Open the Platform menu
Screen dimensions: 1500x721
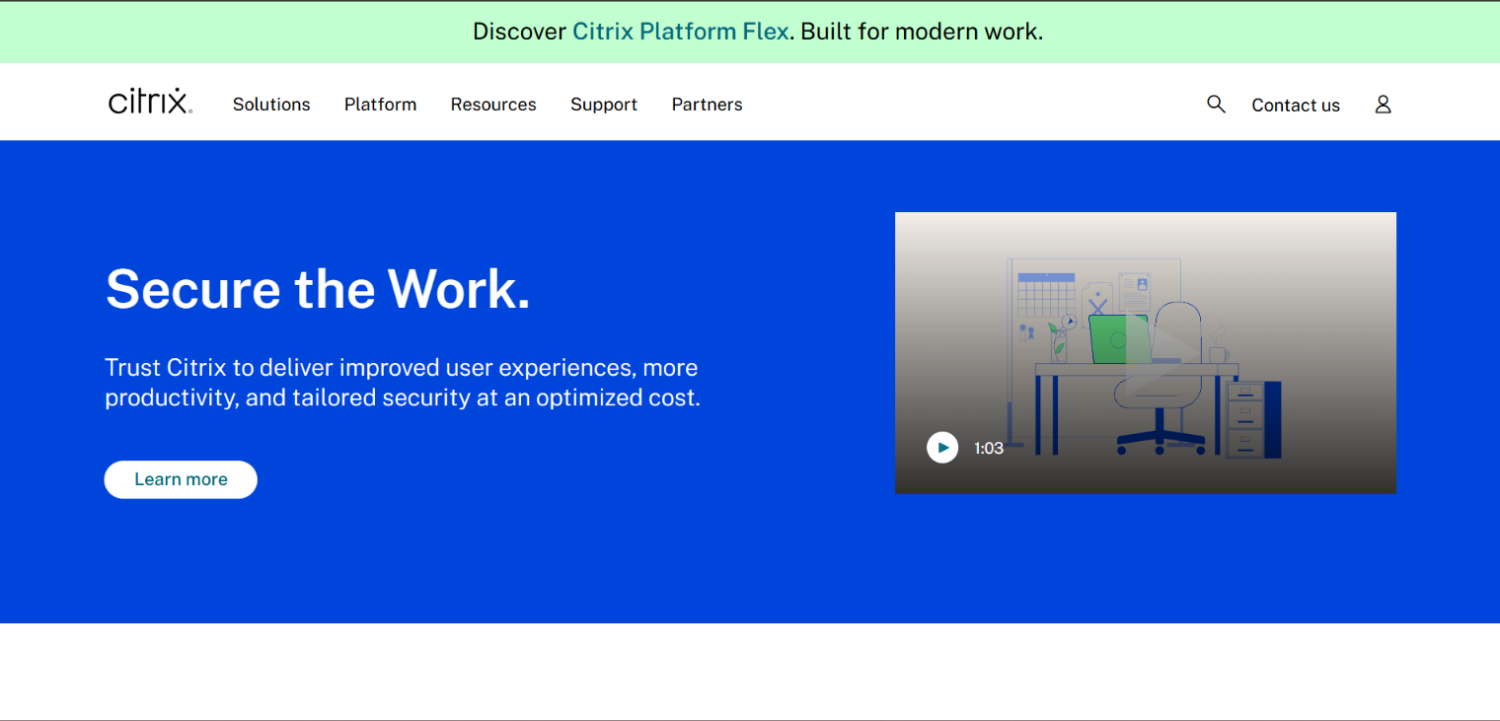(x=380, y=104)
